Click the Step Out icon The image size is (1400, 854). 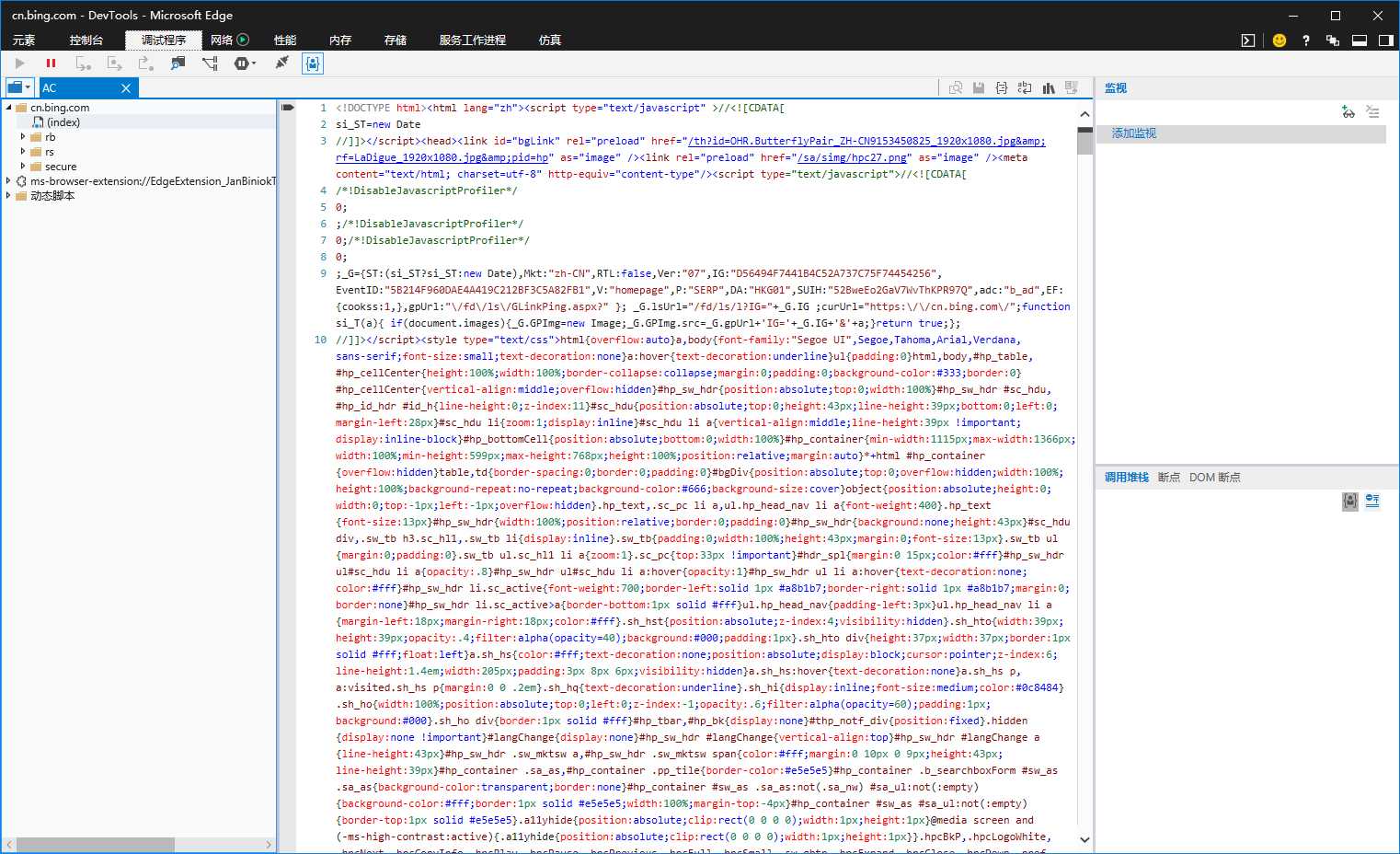[145, 63]
